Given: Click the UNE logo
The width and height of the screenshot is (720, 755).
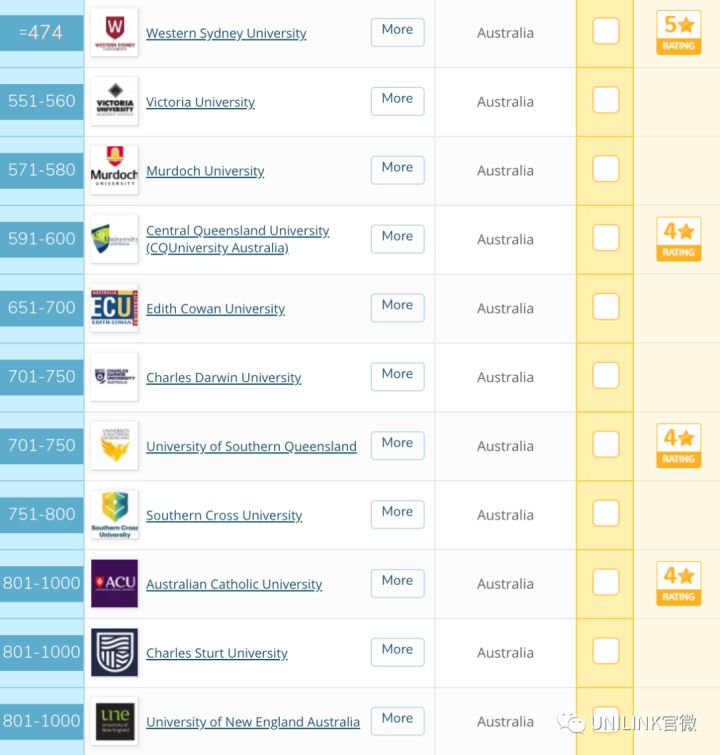Looking at the screenshot, I should coord(115,721).
